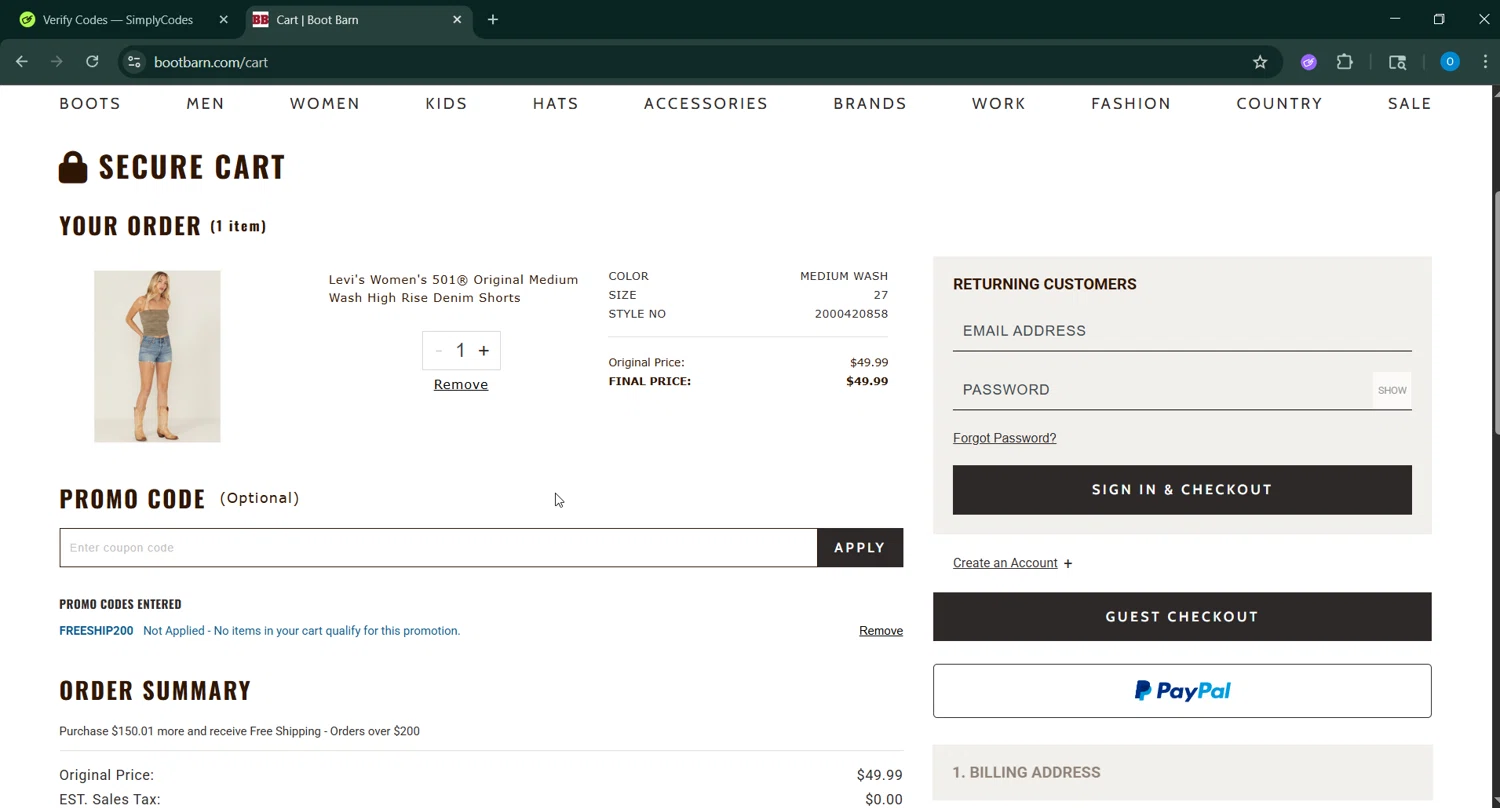Click SIGN IN & CHECKOUT button
This screenshot has height=808, width=1500.
[1182, 490]
